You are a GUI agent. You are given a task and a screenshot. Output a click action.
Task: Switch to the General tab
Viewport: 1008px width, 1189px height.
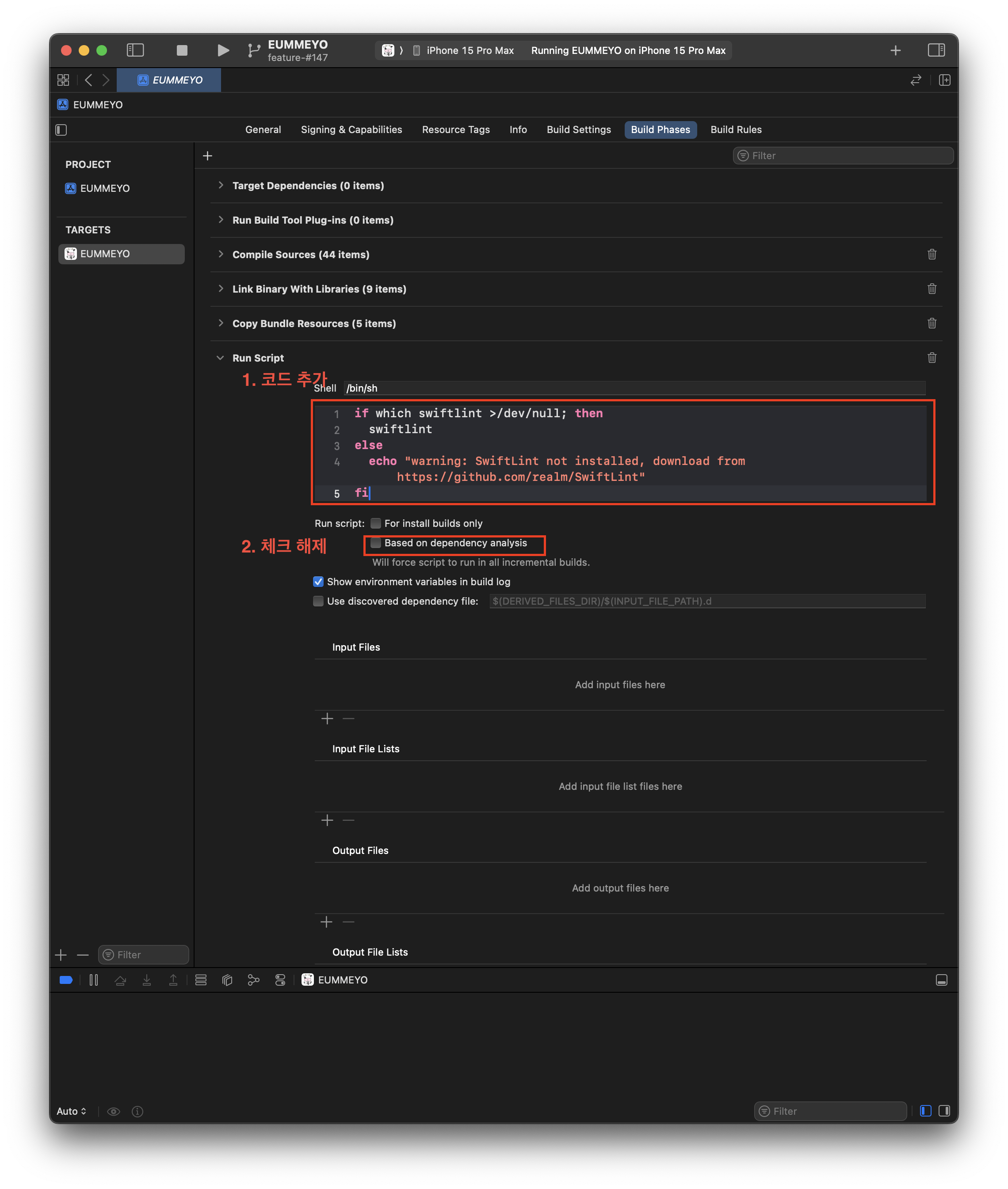pos(263,129)
